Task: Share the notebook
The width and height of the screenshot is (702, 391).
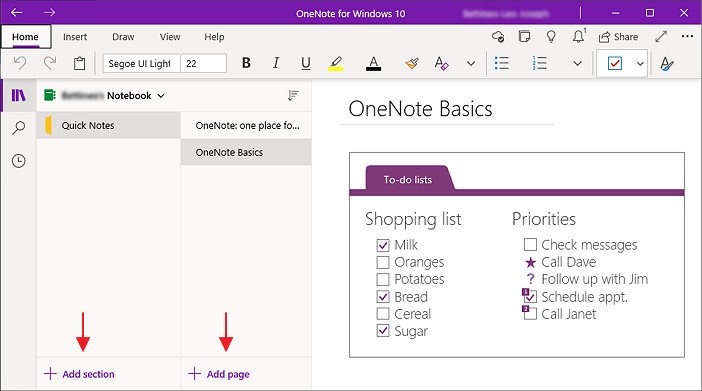Action: (x=618, y=37)
